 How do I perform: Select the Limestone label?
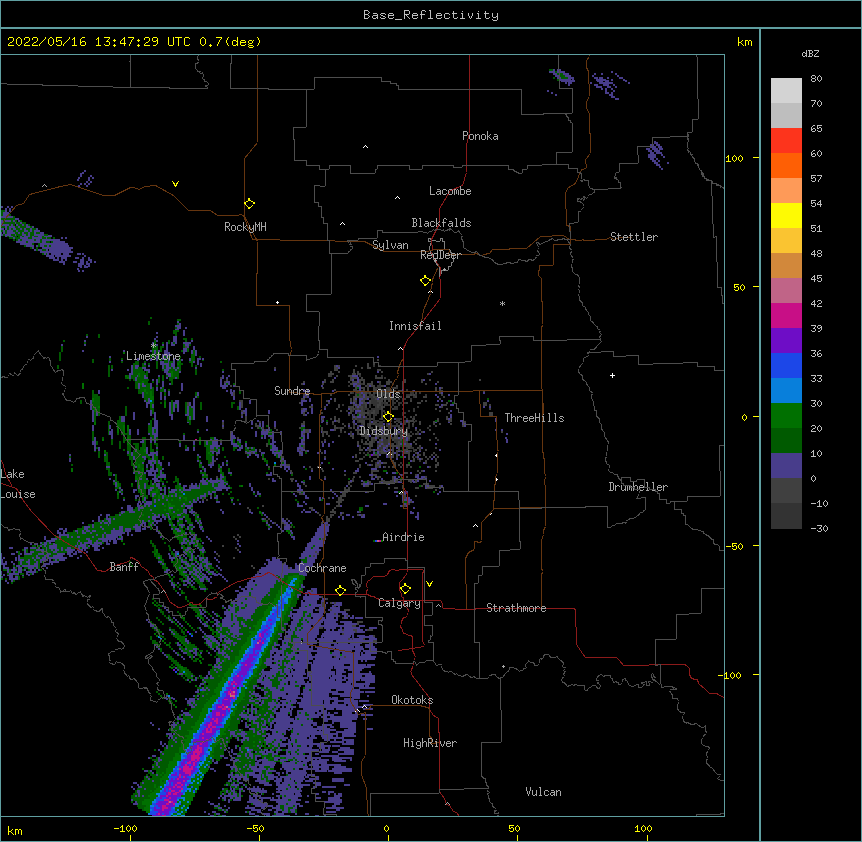pyautogui.click(x=153, y=356)
